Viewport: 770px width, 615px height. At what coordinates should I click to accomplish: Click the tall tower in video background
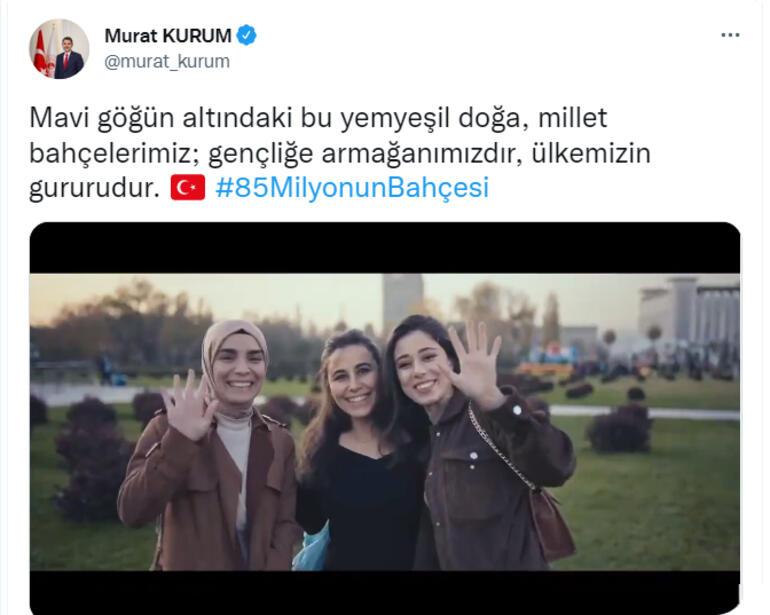coord(403,301)
